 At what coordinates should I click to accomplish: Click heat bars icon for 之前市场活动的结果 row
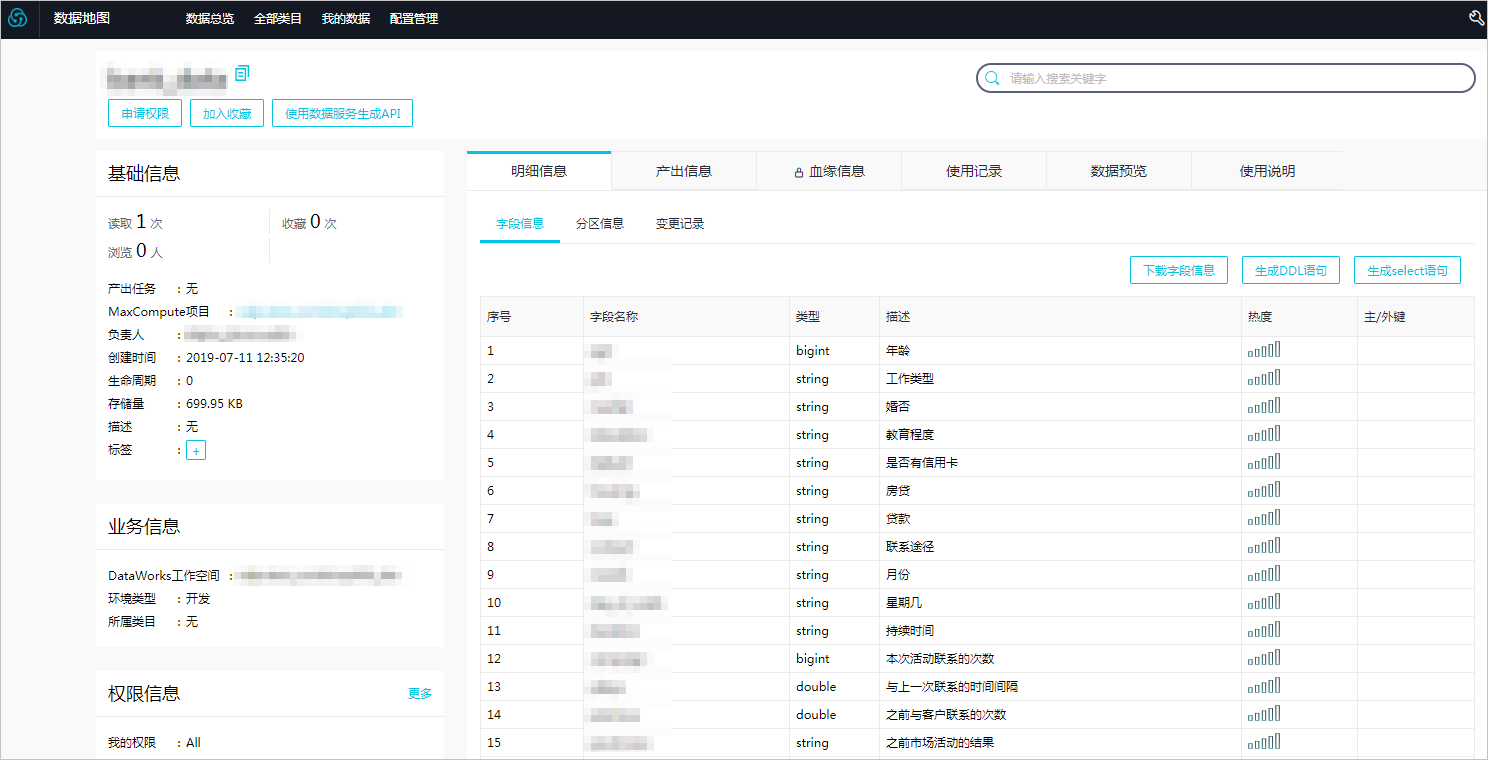tap(1264, 743)
